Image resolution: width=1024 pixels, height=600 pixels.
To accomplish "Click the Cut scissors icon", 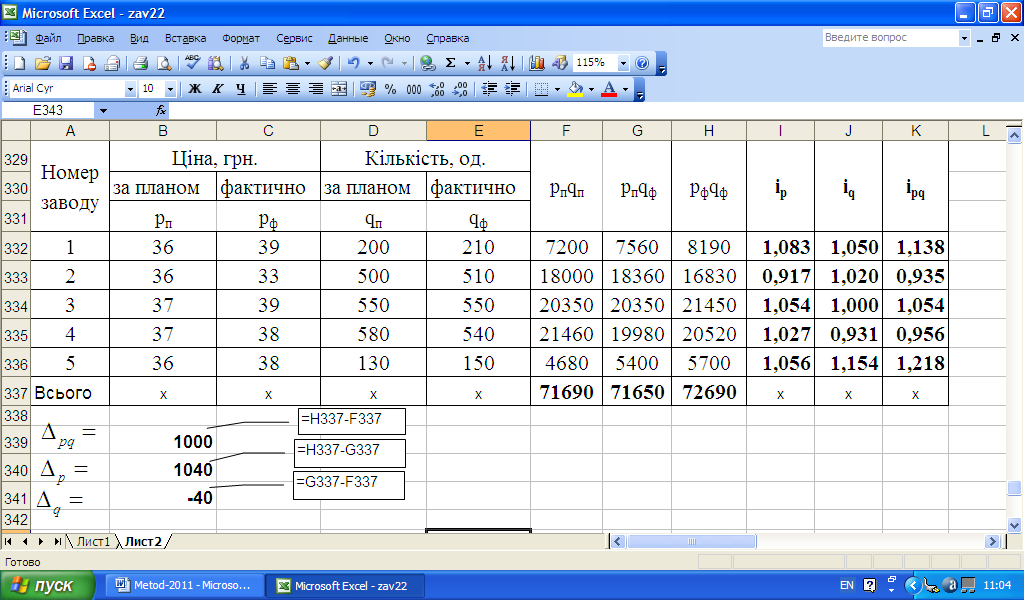I will [243, 63].
